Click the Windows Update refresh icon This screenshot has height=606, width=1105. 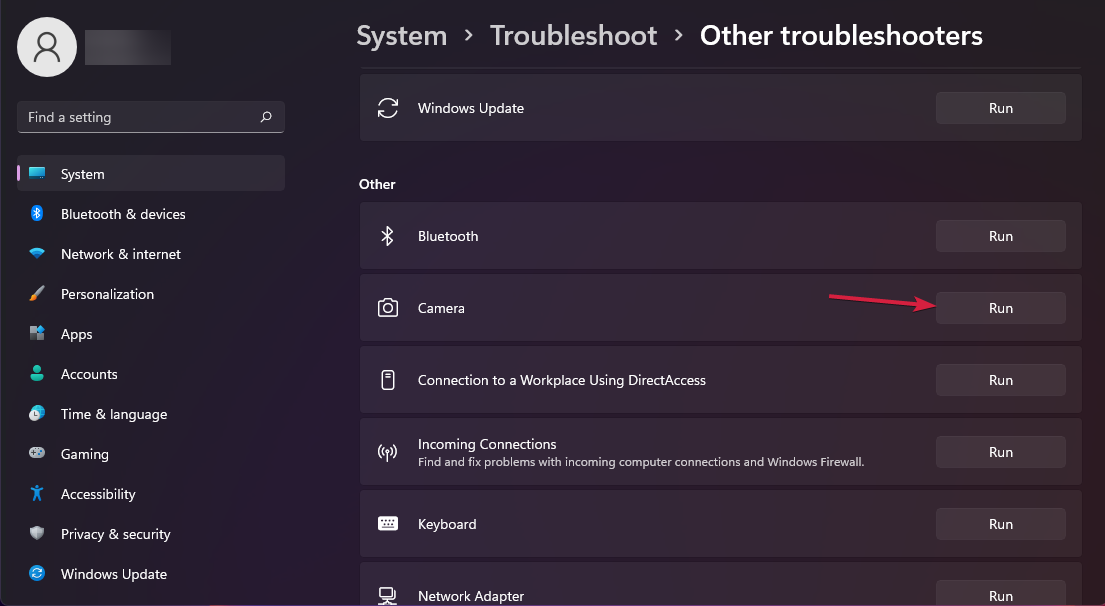point(387,108)
